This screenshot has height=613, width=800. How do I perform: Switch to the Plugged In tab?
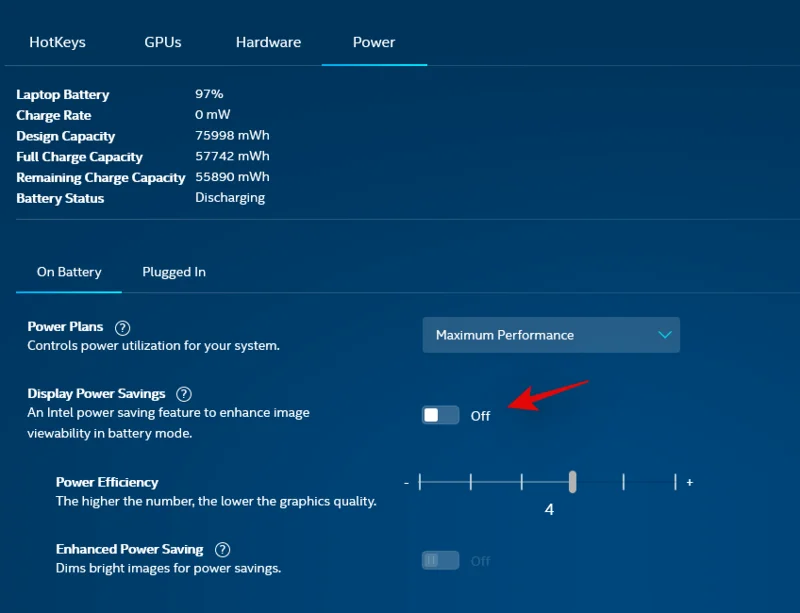tap(173, 271)
